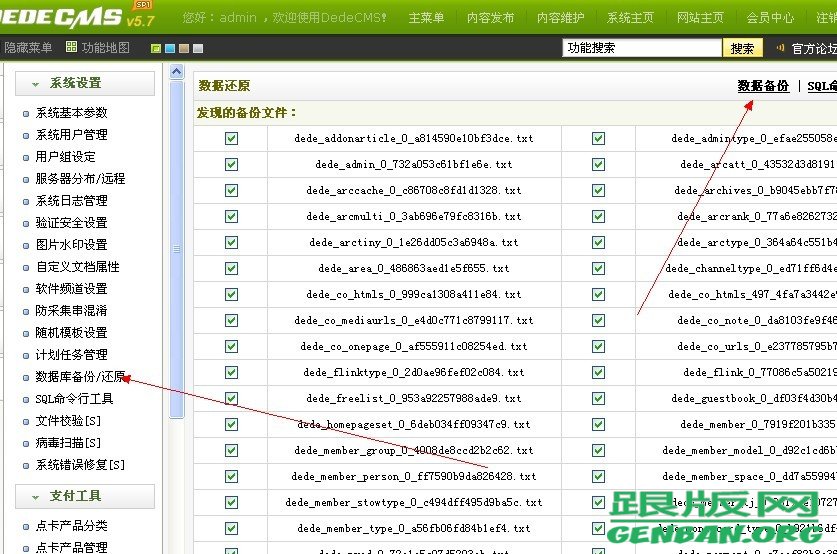Open 自定义文档属性 in sidebar
Image resolution: width=837 pixels, height=554 pixels.
77,267
